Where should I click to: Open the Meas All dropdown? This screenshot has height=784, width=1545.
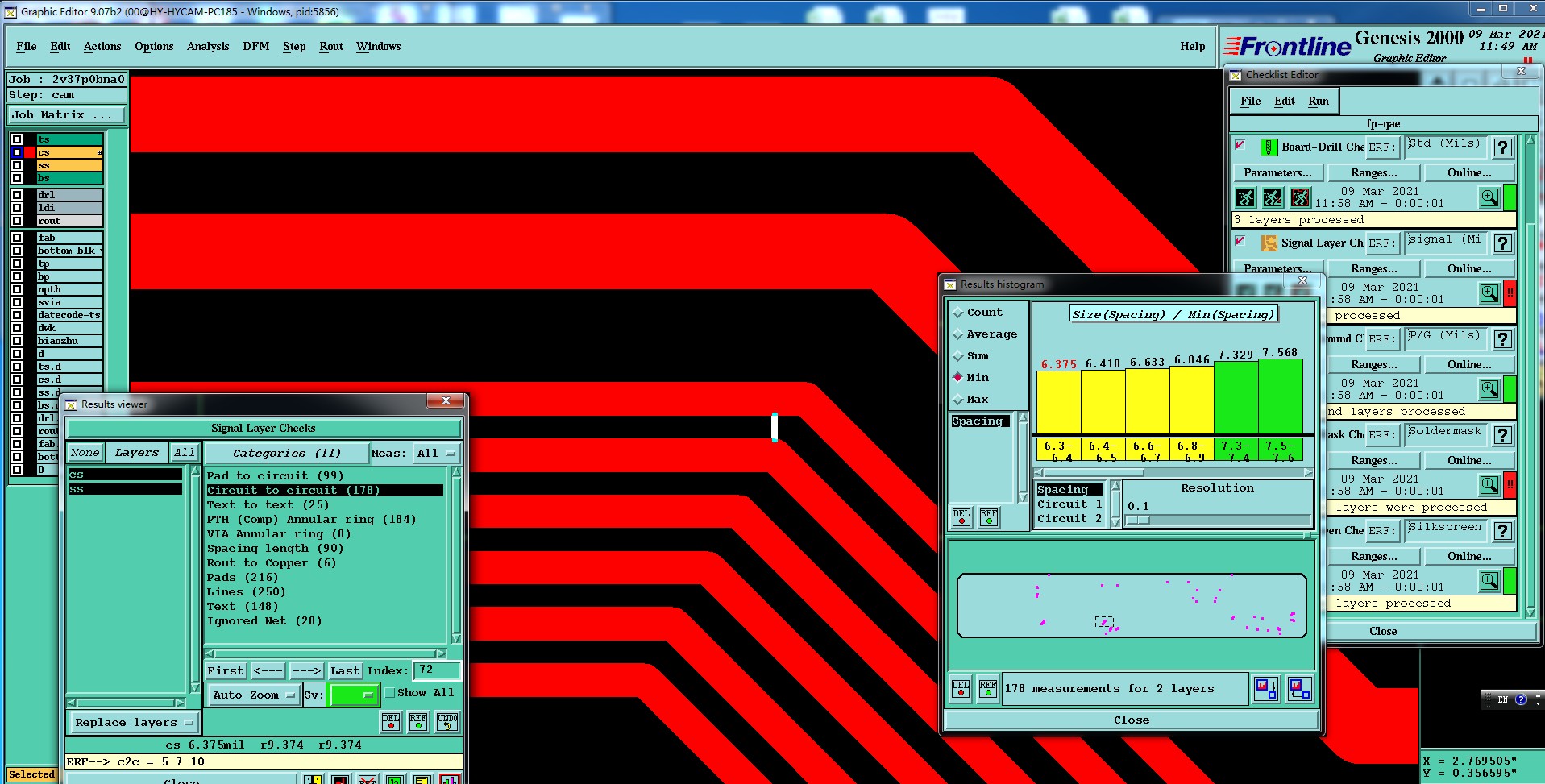[x=436, y=454]
